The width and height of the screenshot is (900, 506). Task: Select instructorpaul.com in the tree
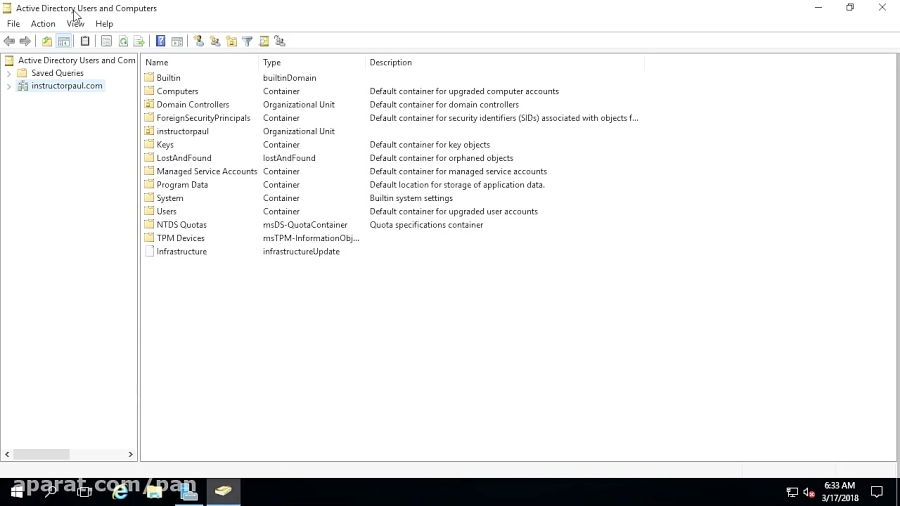[x=67, y=85]
